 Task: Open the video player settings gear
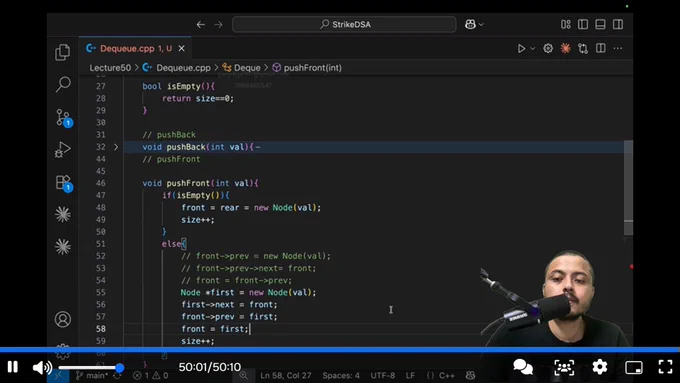tap(600, 367)
